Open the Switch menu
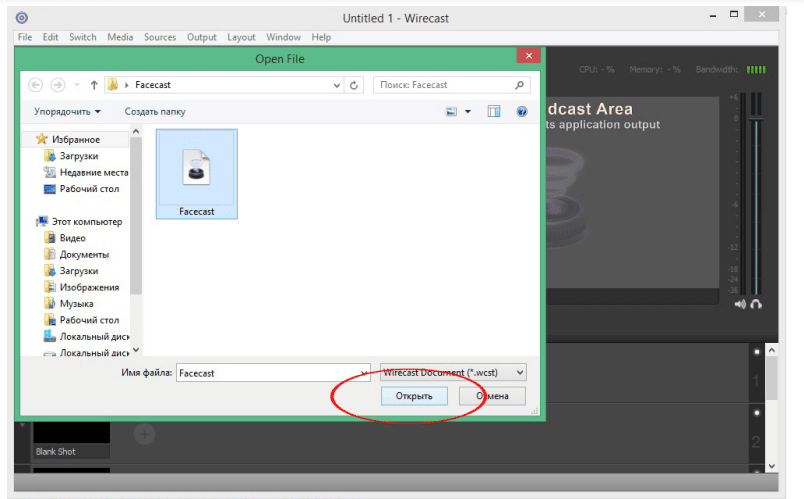This screenshot has width=804, height=499. 83,37
